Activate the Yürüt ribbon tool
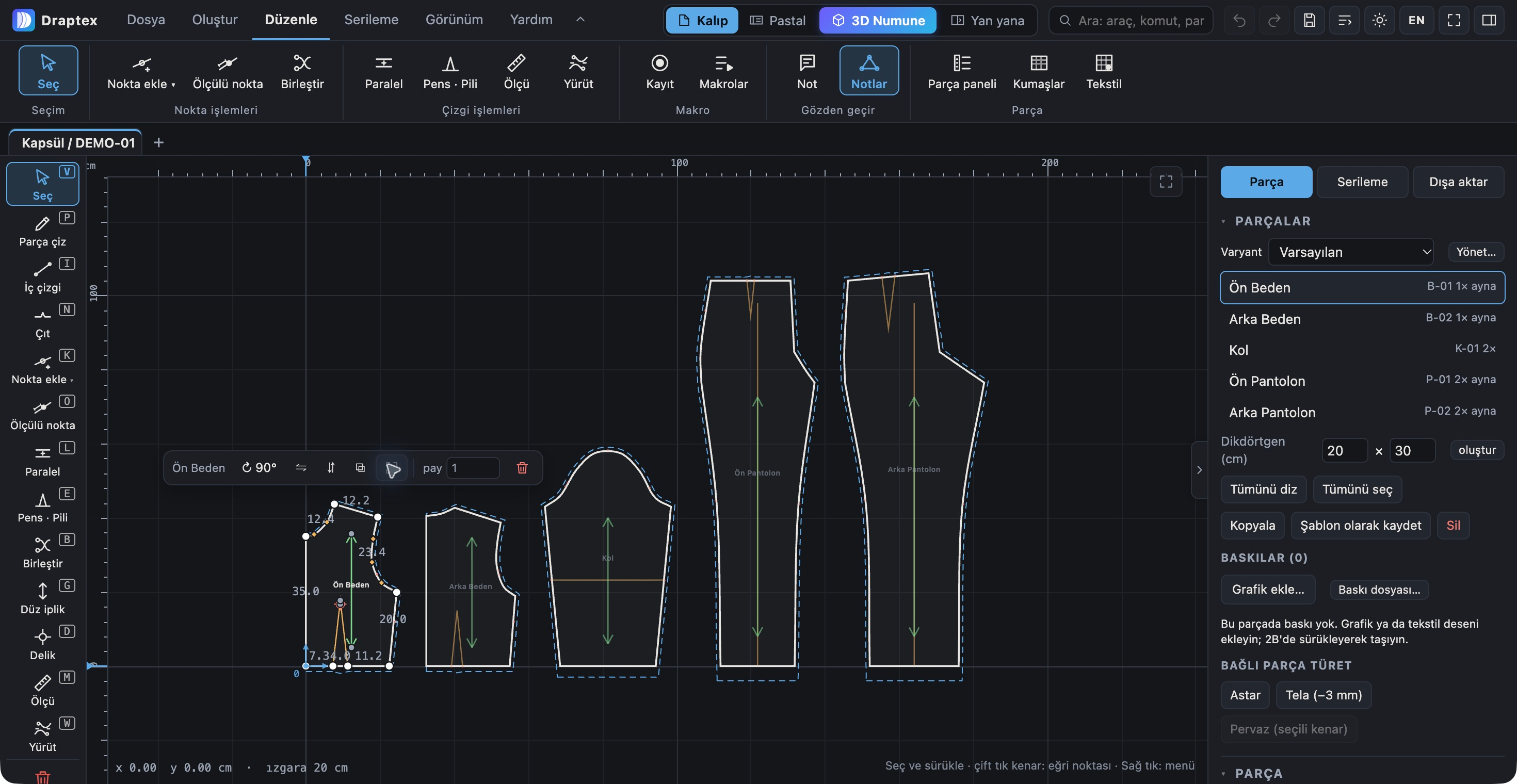Viewport: 1517px width, 784px height. (578, 71)
